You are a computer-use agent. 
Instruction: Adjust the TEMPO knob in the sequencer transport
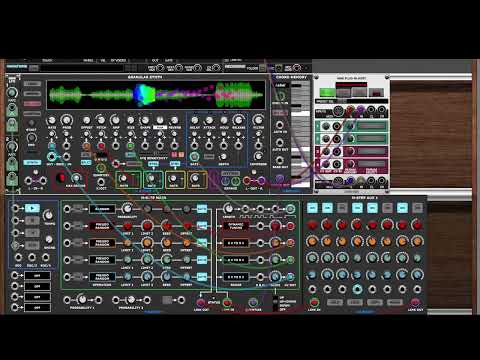48,215
